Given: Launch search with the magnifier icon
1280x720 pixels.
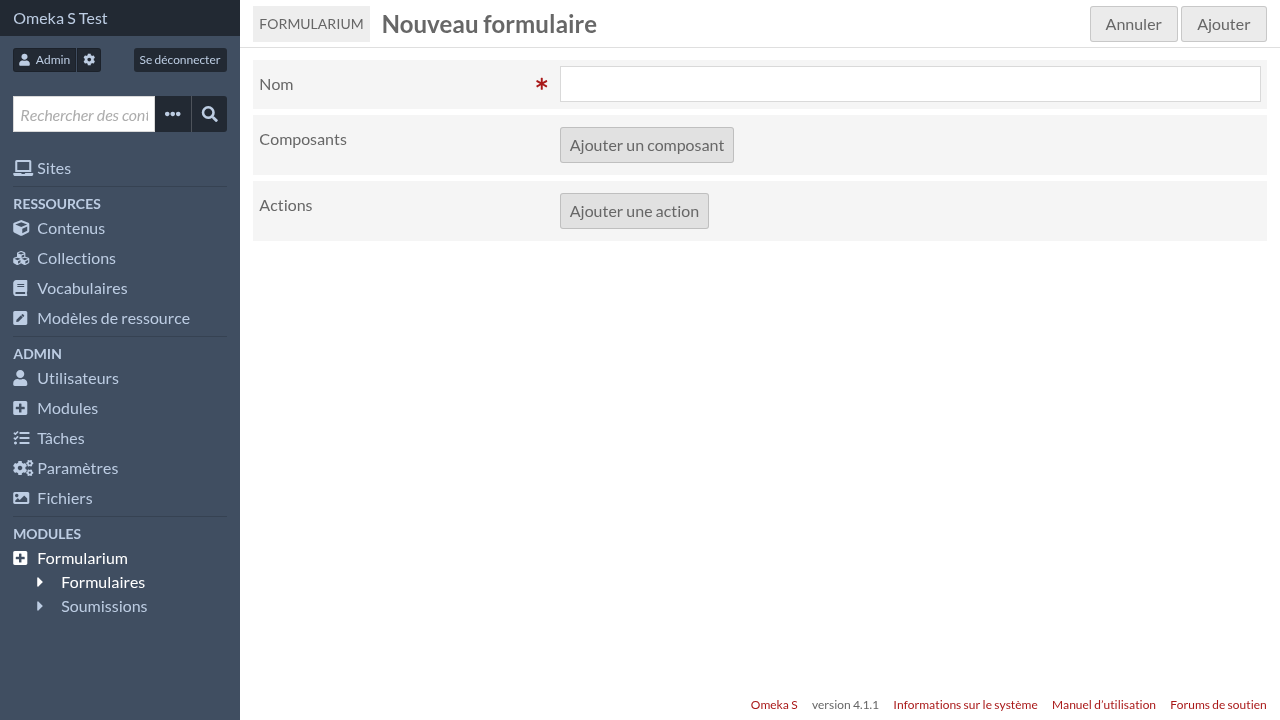Looking at the screenshot, I should [209, 114].
